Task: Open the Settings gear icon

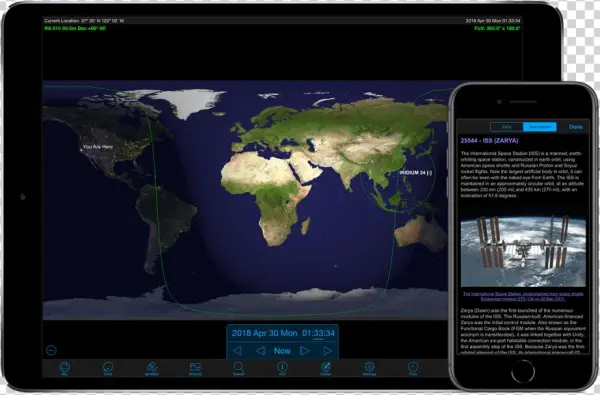Action: click(x=369, y=368)
